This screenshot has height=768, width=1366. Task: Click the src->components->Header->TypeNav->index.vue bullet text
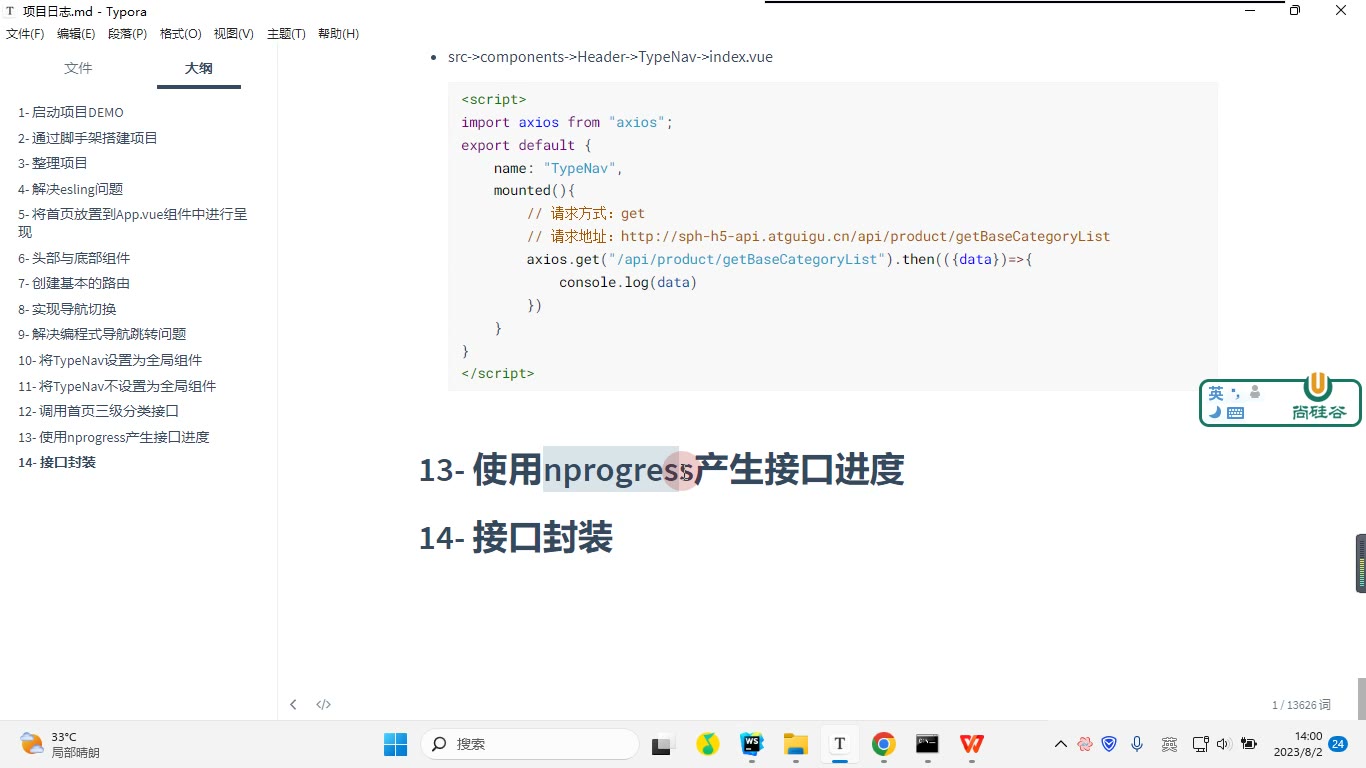(610, 57)
